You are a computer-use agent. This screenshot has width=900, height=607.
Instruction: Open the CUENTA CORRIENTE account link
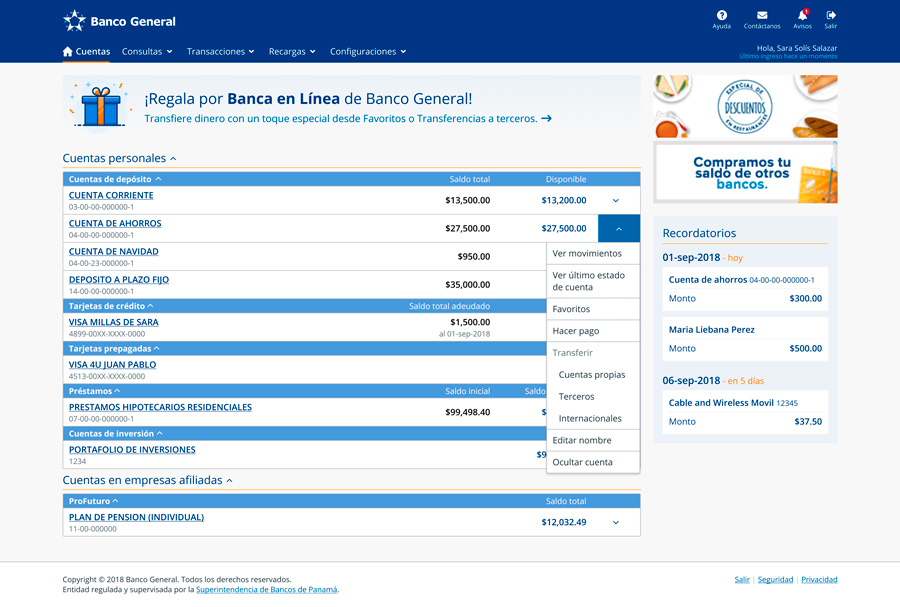point(111,195)
